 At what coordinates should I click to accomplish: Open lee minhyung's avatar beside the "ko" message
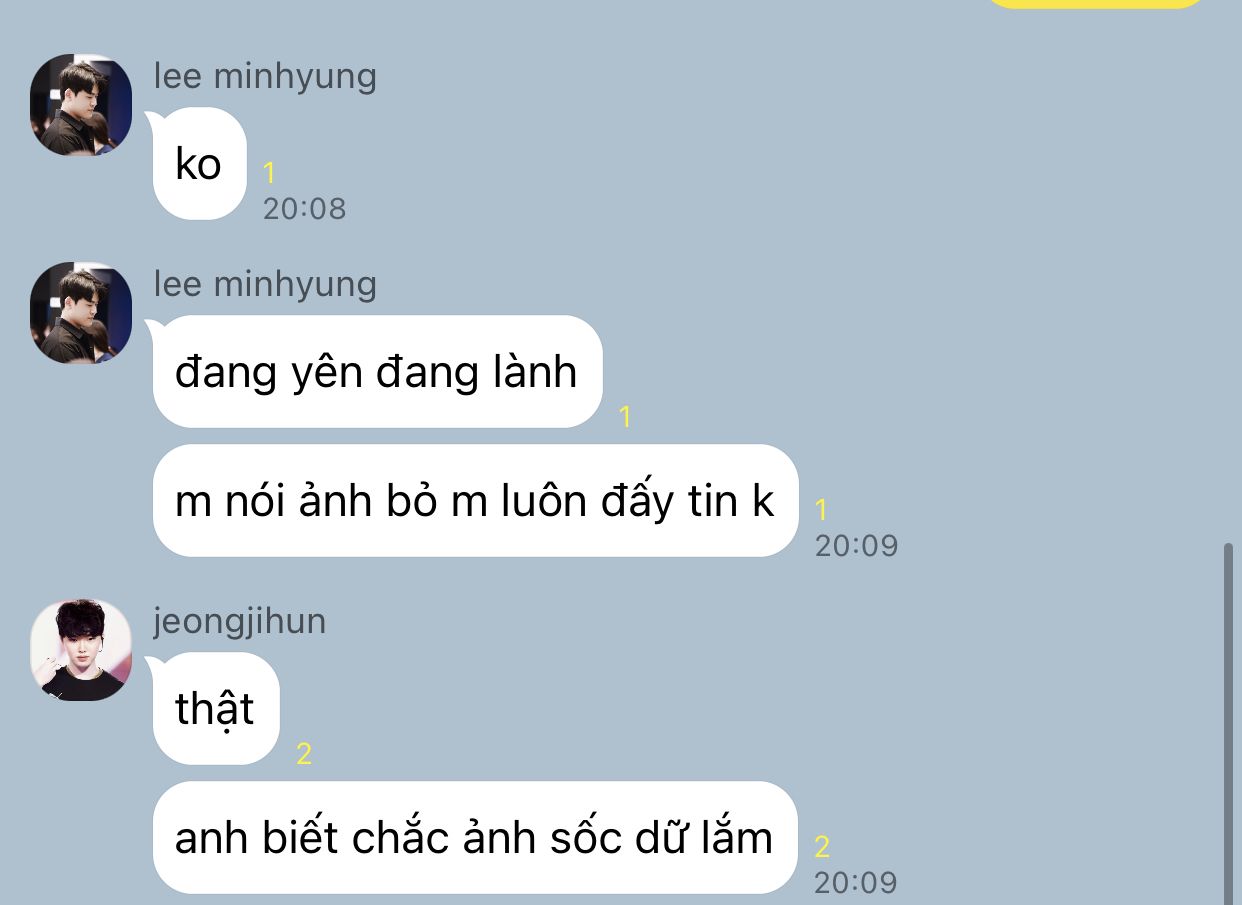tap(81, 105)
